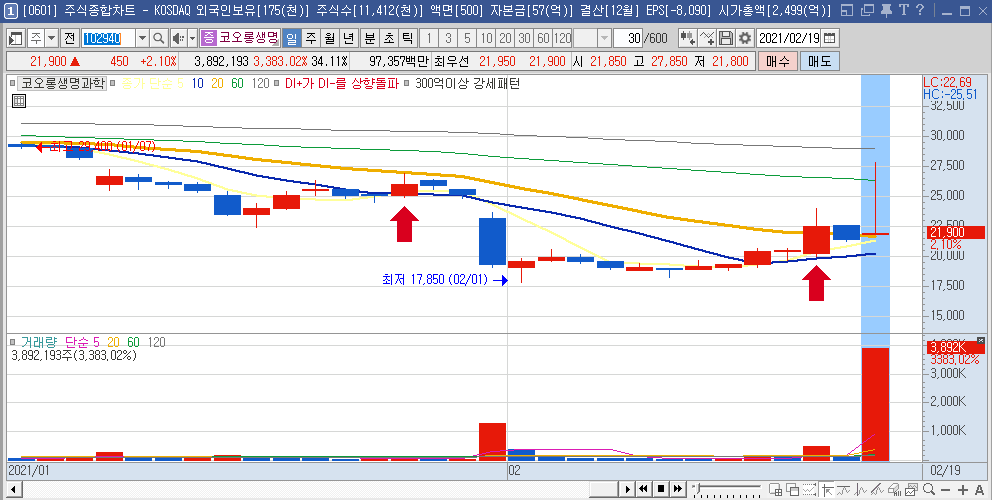Screen dimensions: 992x500
Task: Click the 매도 sell button
Action: [x=819, y=61]
